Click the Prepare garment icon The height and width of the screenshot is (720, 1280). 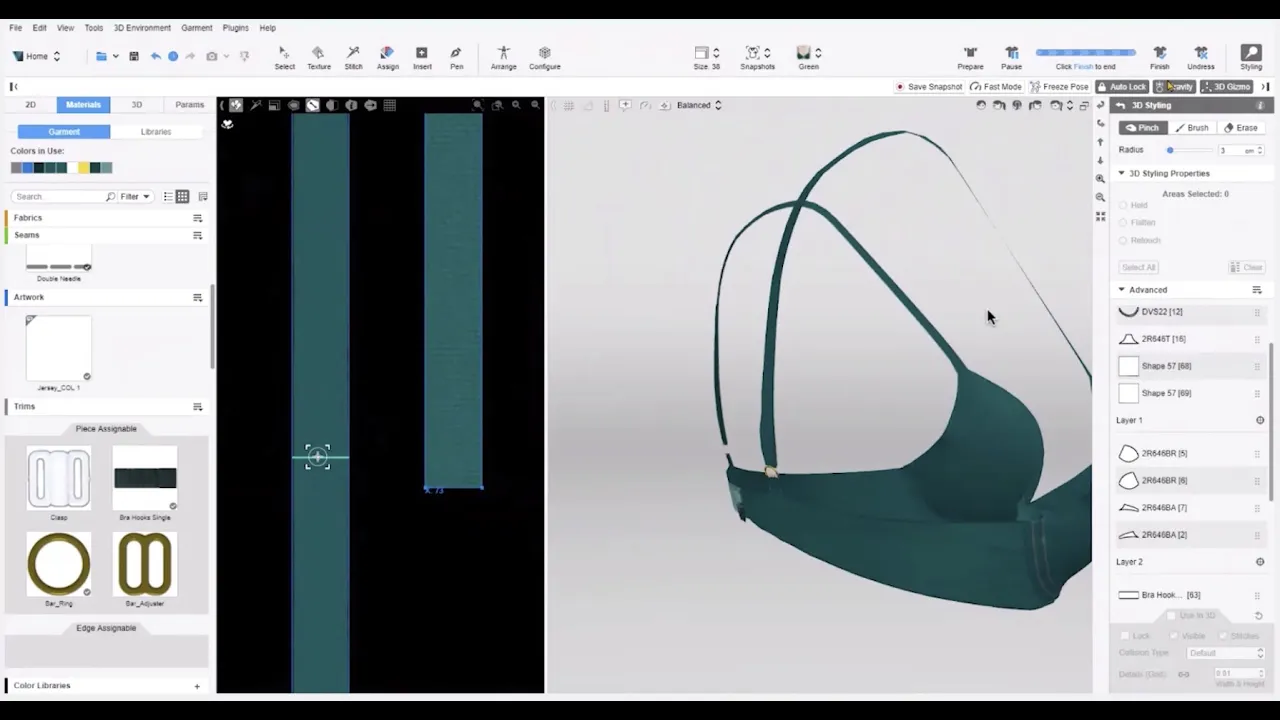pyautogui.click(x=970, y=57)
